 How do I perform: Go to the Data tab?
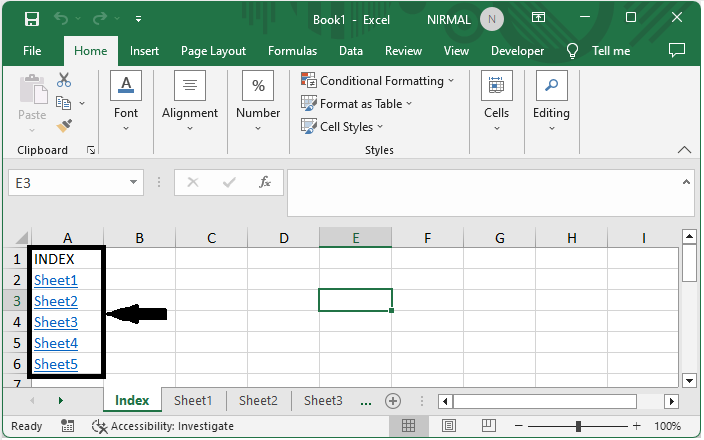[x=351, y=51]
